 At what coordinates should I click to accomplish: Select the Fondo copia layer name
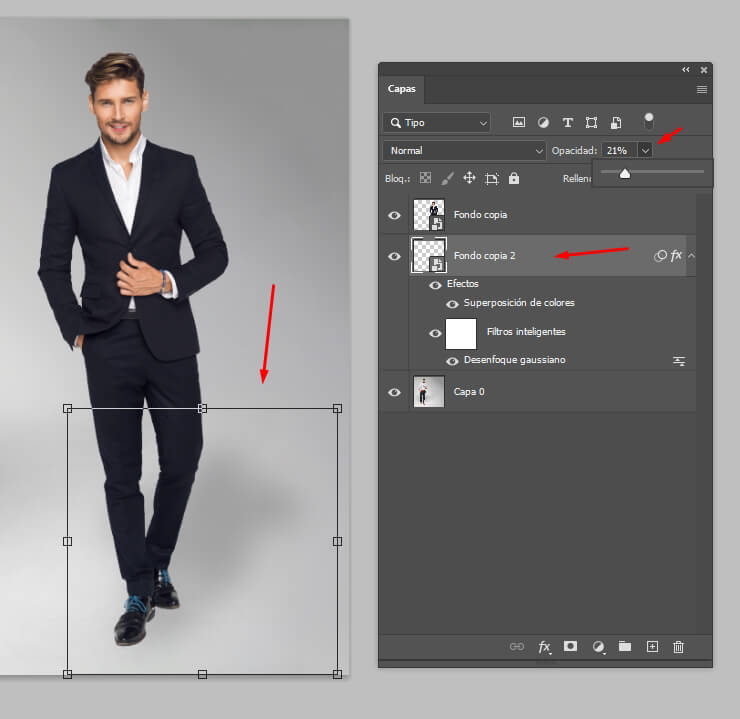[480, 215]
